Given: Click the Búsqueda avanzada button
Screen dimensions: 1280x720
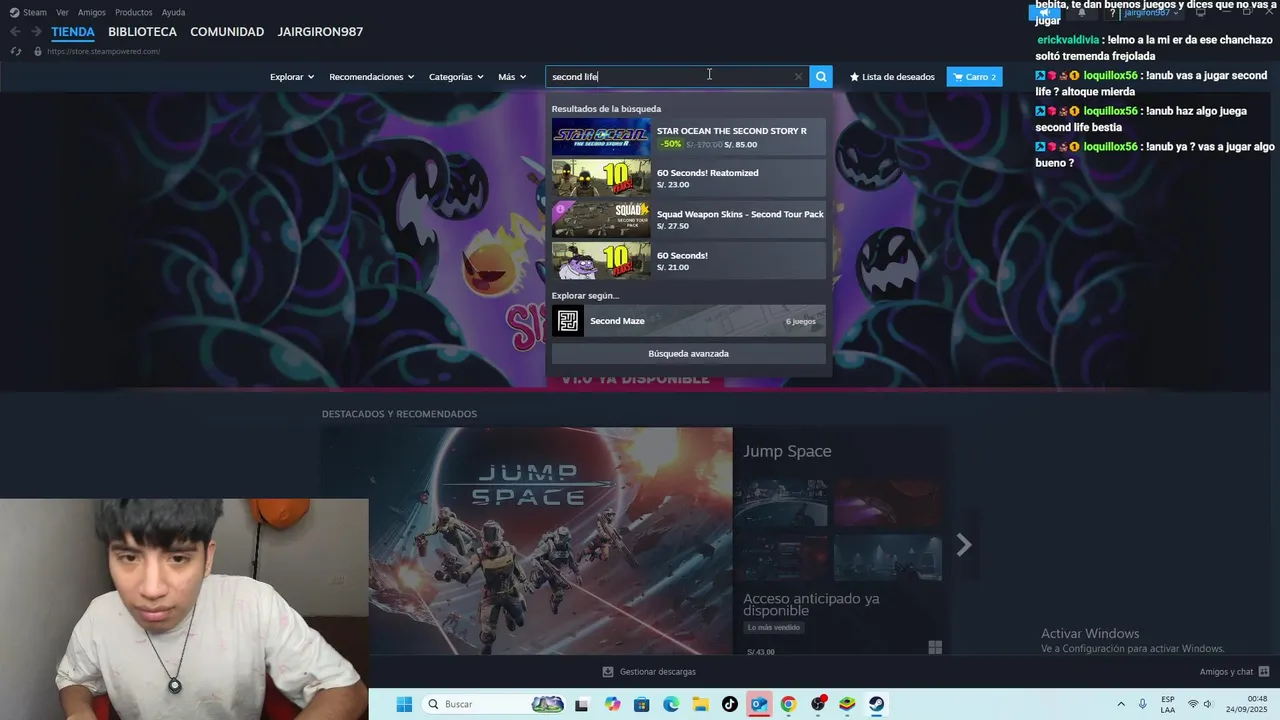Looking at the screenshot, I should click(688, 354).
